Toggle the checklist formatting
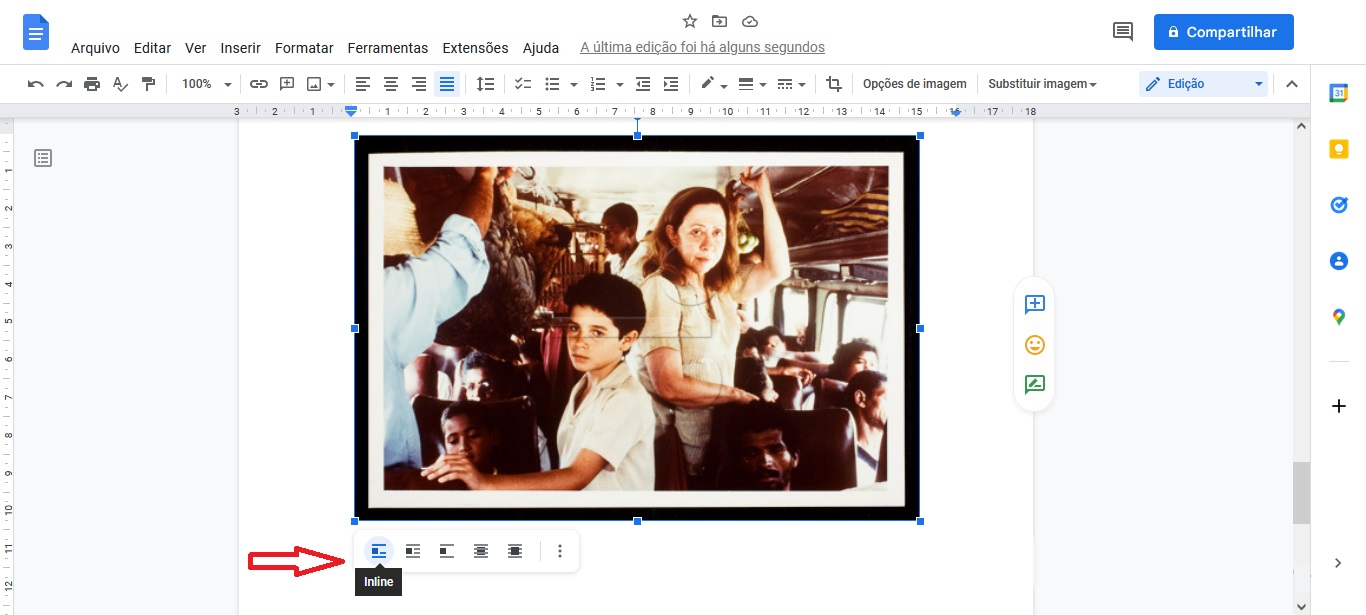The image size is (1366, 615). point(523,84)
